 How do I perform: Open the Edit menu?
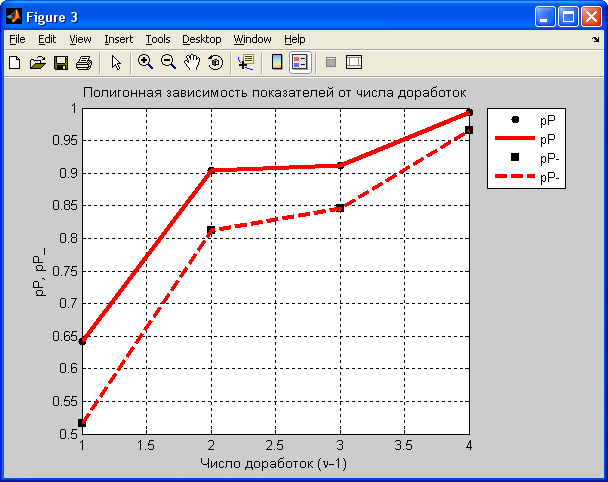pos(47,39)
